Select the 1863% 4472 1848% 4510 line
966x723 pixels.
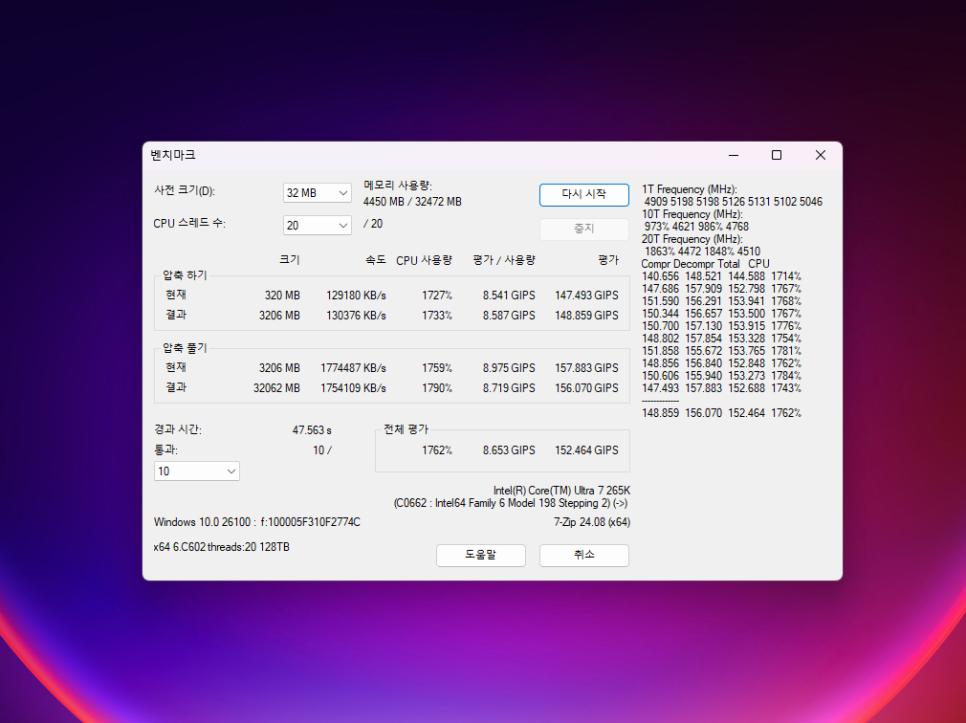(x=702, y=251)
